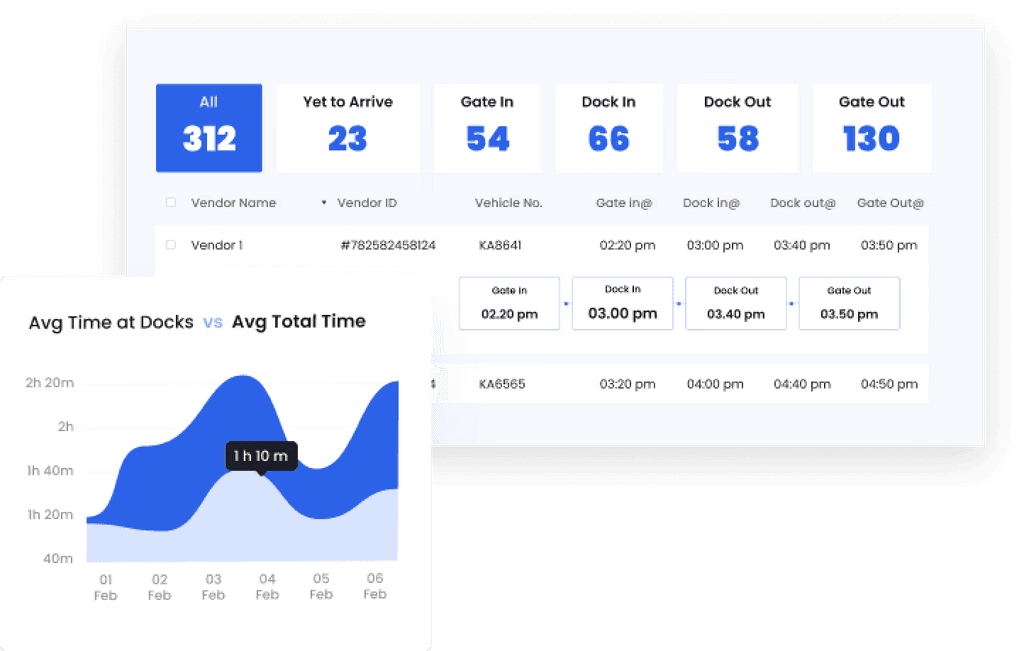Select the Gate In 02.20 pm timeline card

[x=509, y=304]
